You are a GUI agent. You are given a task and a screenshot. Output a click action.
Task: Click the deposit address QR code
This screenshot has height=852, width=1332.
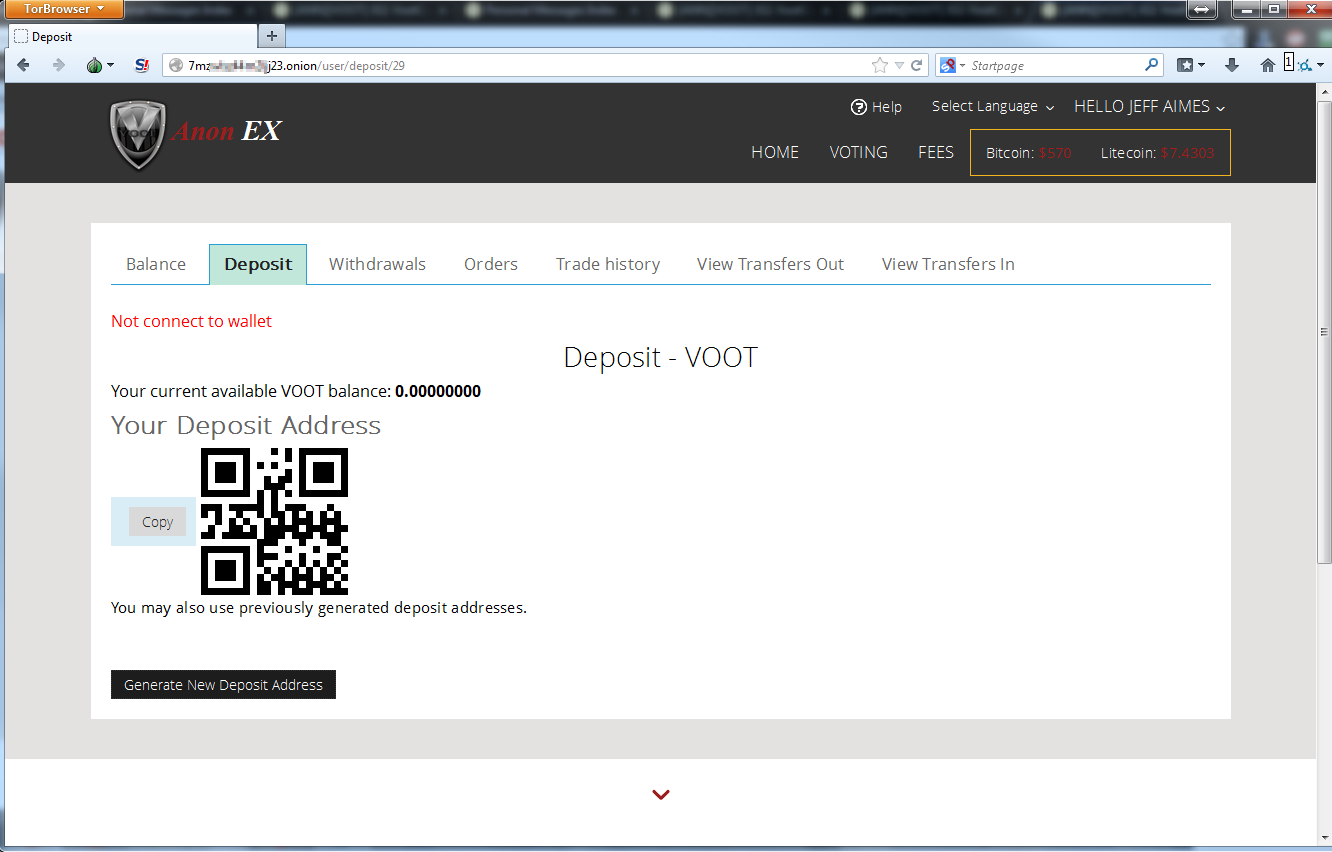coord(274,521)
